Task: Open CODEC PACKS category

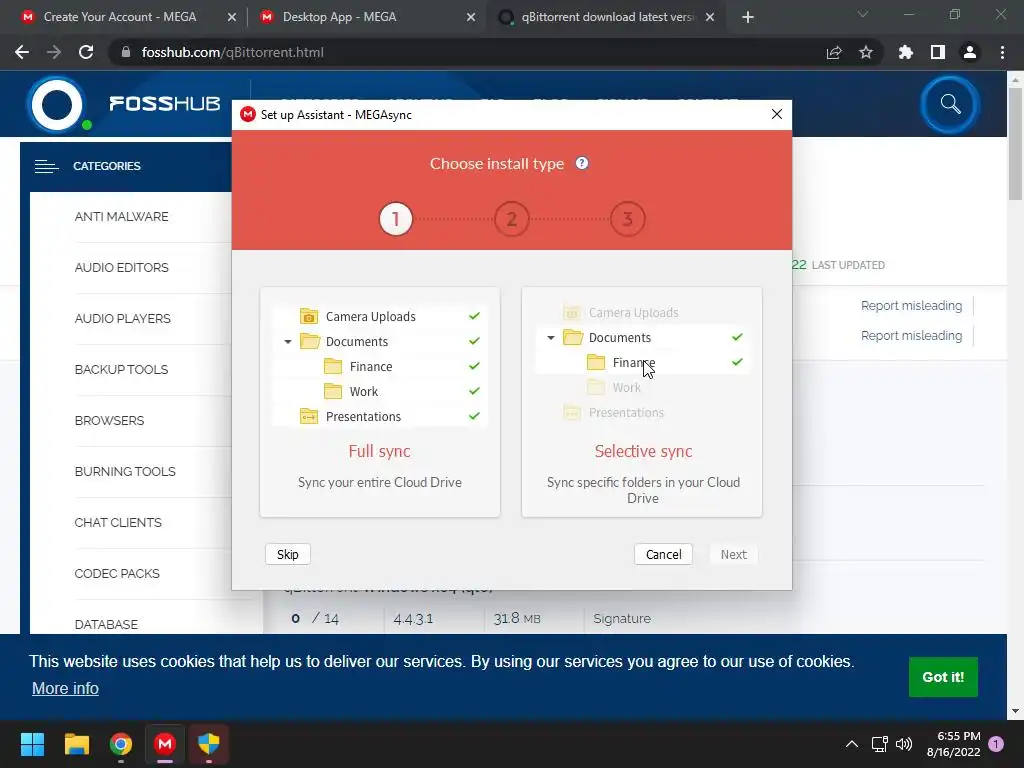Action: 117,573
